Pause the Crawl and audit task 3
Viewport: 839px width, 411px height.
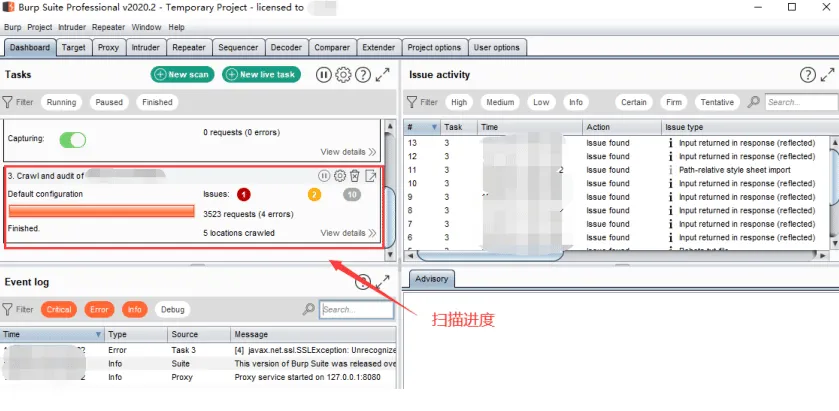coord(324,176)
